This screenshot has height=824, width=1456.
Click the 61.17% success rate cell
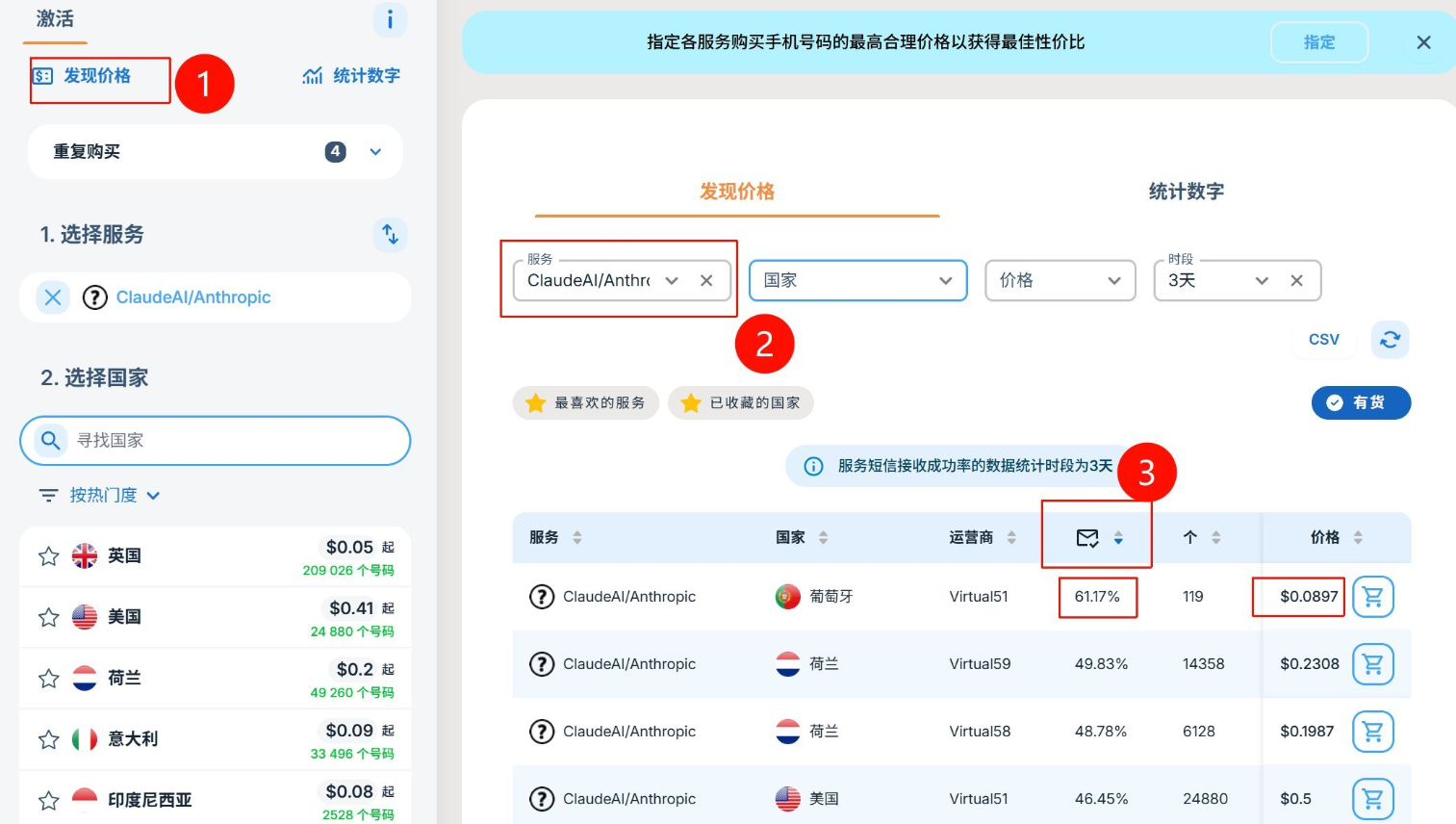[1097, 597]
